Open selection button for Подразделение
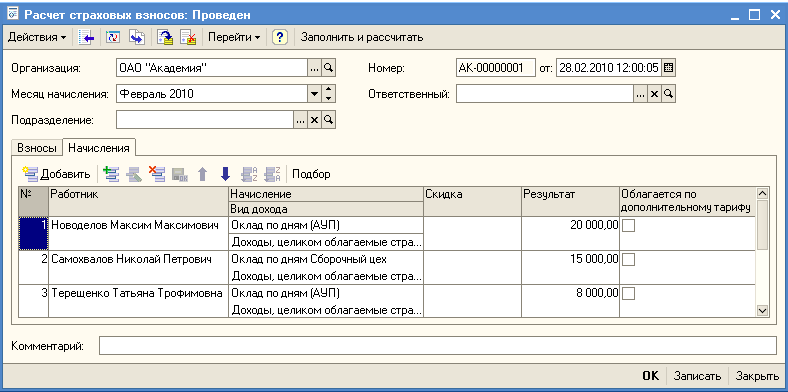 coord(301,120)
